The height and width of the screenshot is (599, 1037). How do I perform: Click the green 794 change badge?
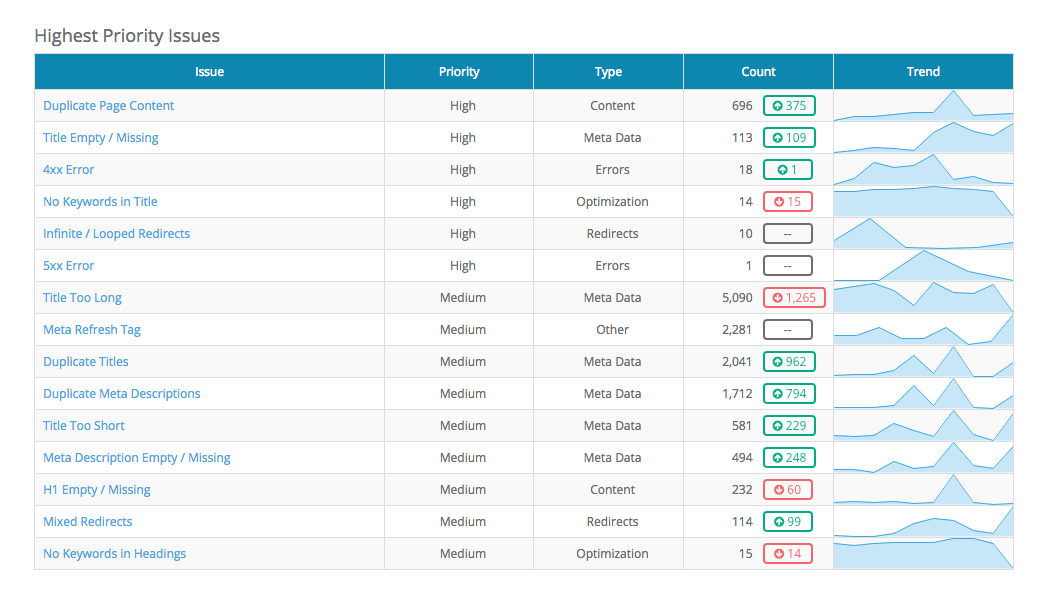coord(789,394)
